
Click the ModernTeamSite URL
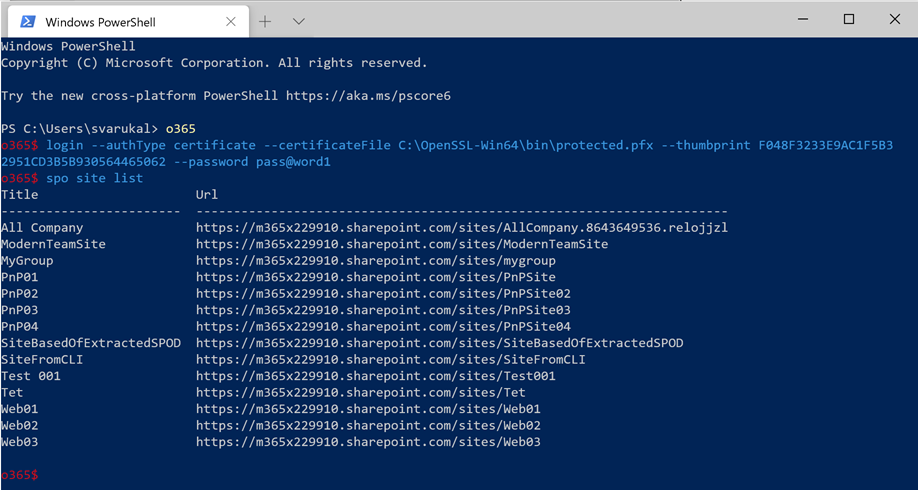pyautogui.click(x=402, y=244)
